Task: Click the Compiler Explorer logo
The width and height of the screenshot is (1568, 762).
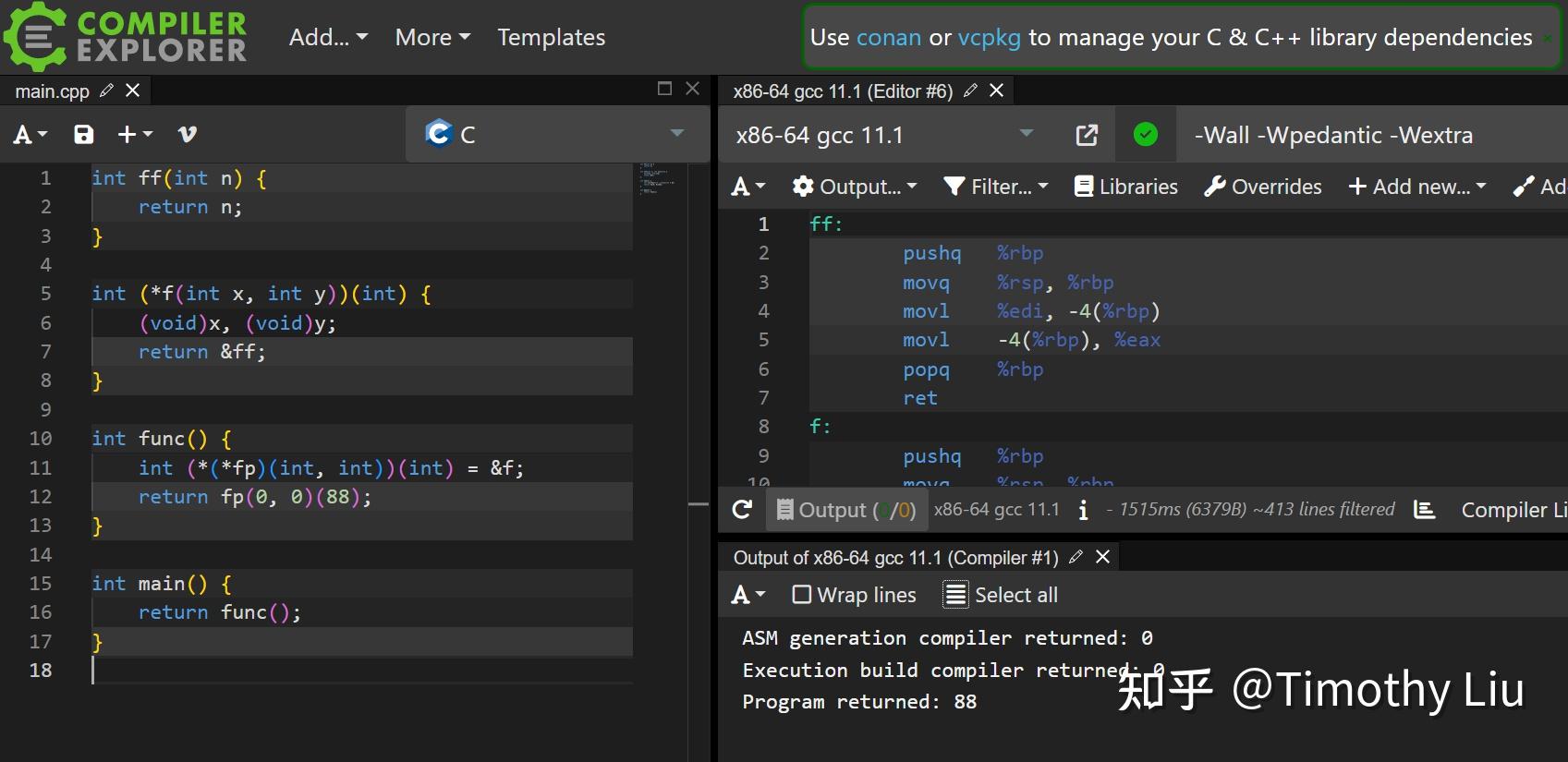Action: point(126,37)
